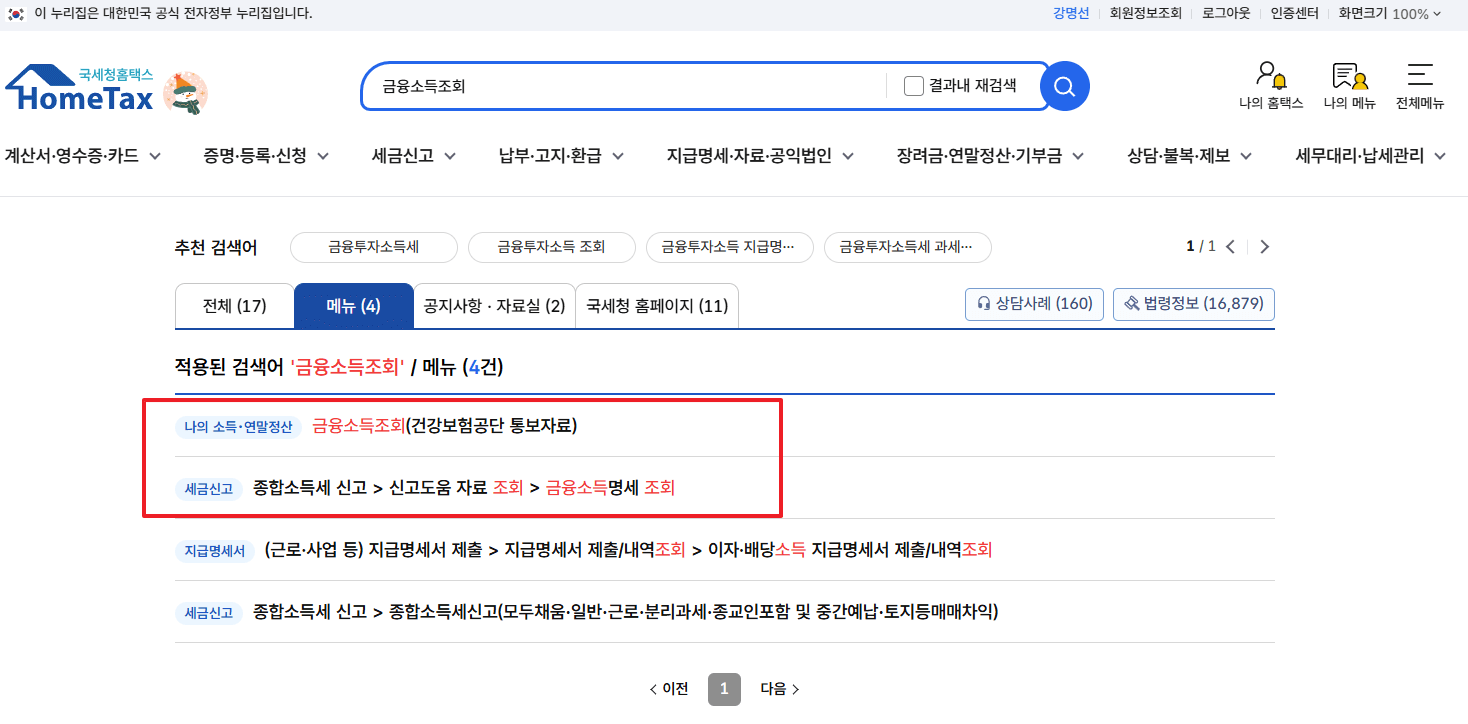Click the blue search magnifier icon
1468x724 pixels.
(1063, 86)
